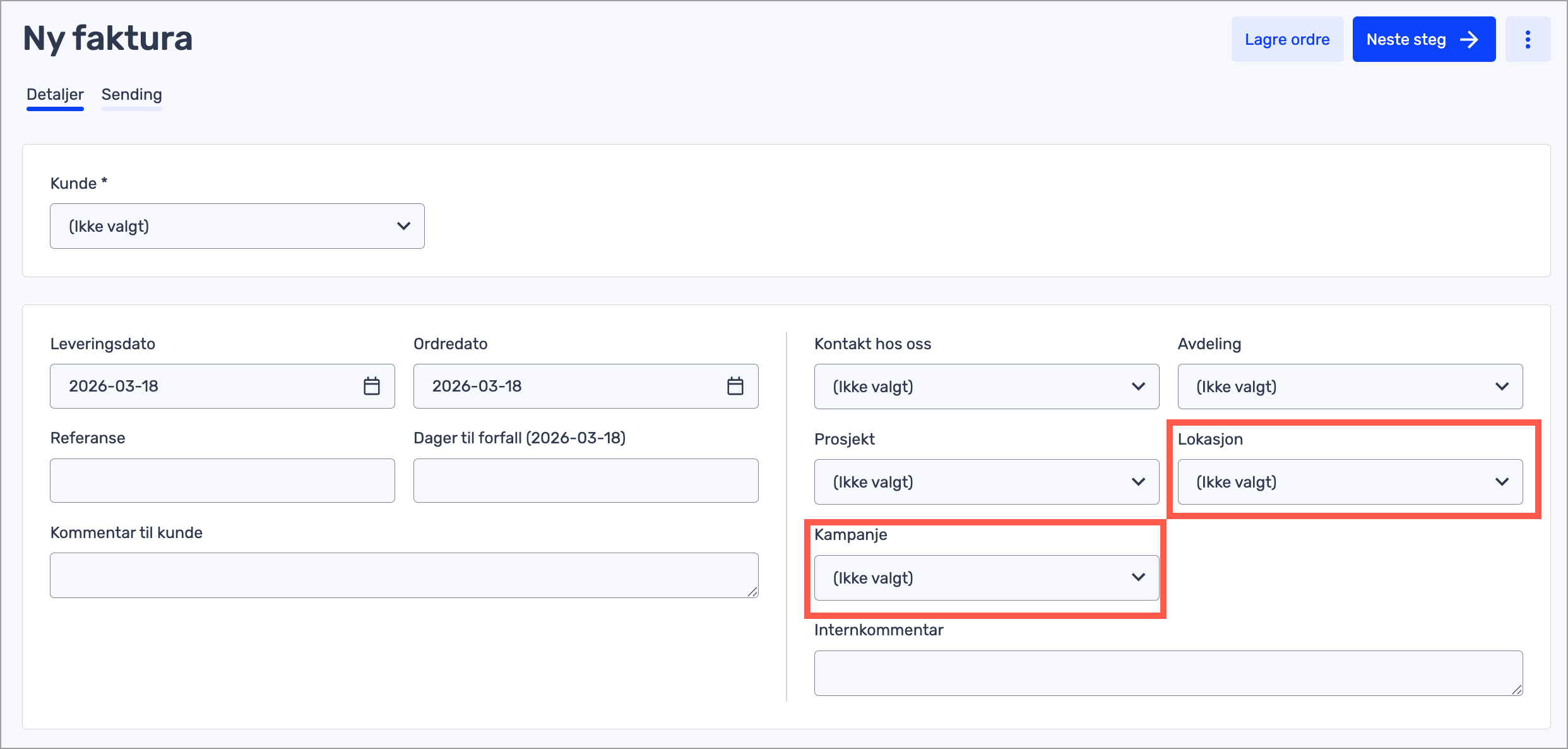Click the Avdeling dropdown chevron arrow
The image size is (1568, 749).
coord(1502,386)
